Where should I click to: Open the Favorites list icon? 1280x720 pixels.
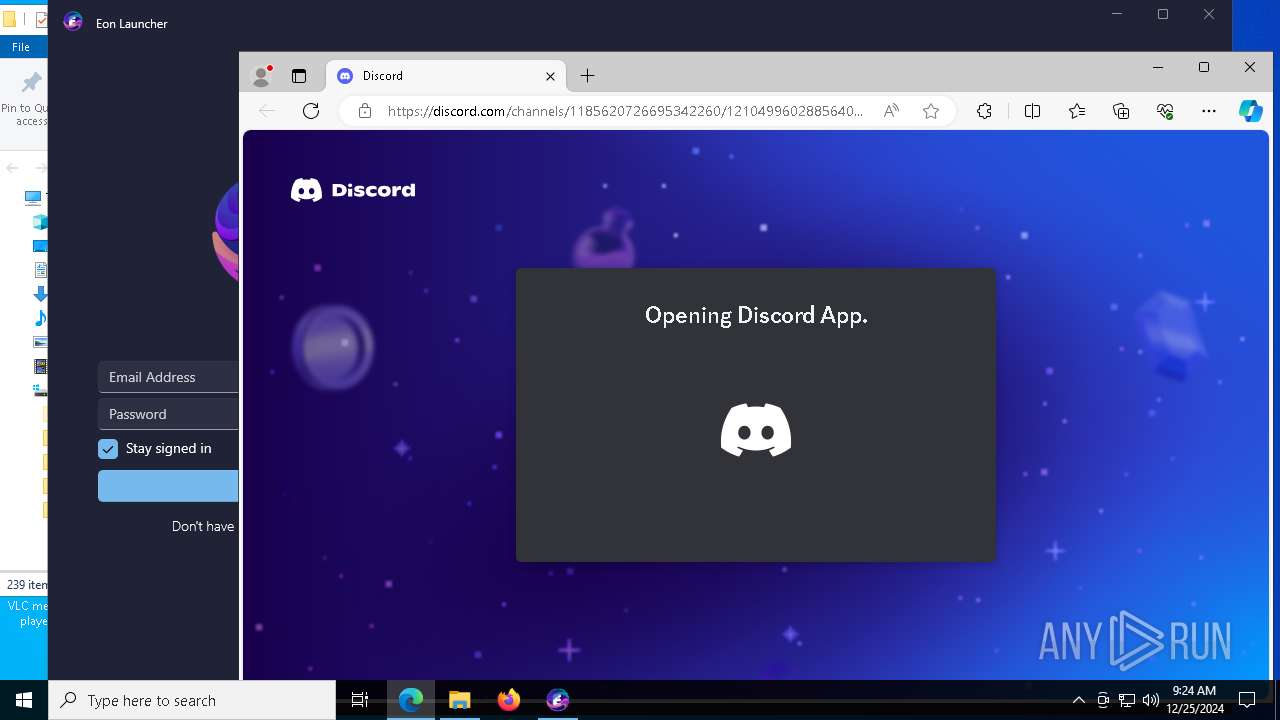coord(1077,111)
